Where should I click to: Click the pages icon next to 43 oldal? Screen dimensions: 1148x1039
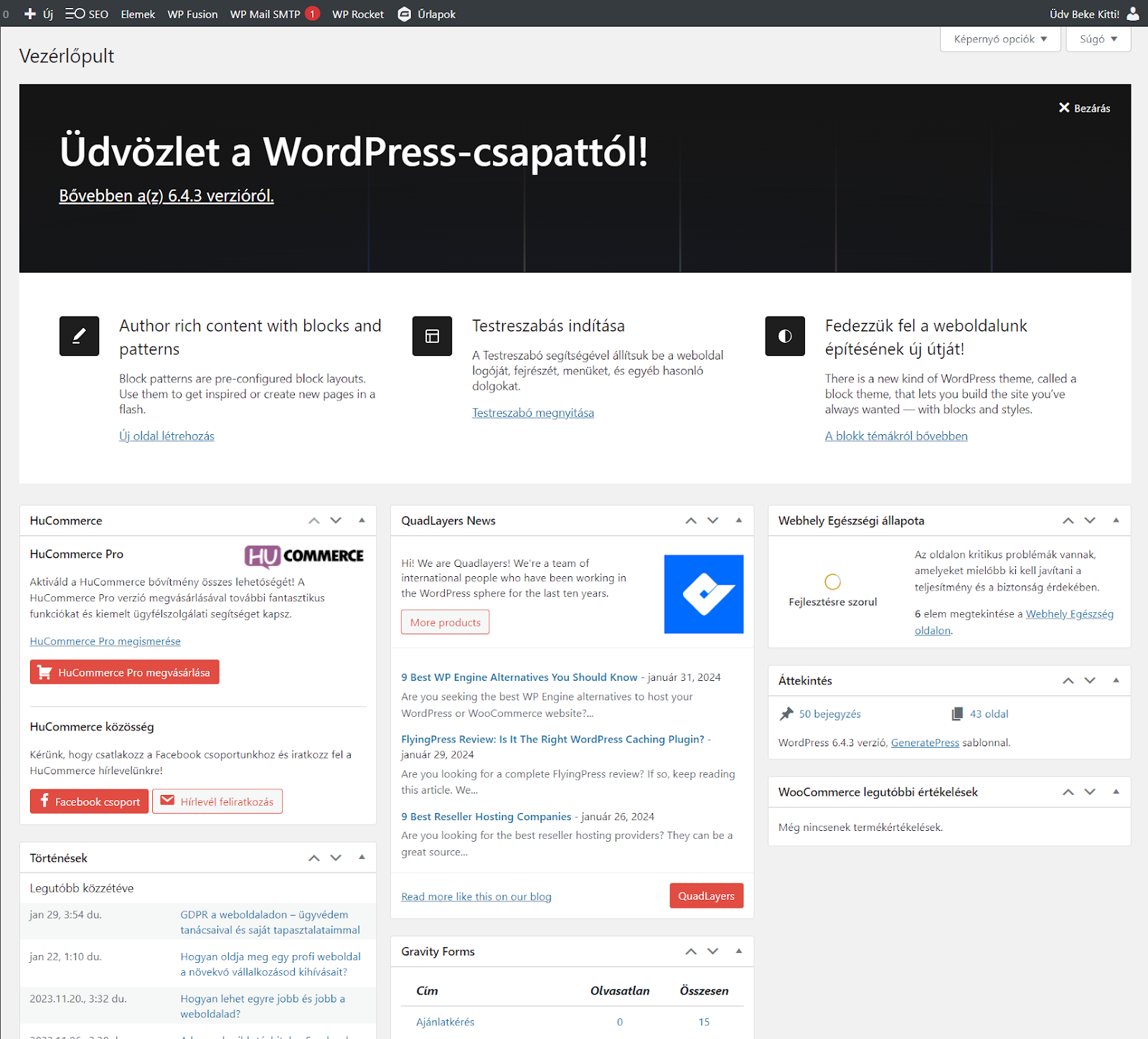(x=957, y=713)
